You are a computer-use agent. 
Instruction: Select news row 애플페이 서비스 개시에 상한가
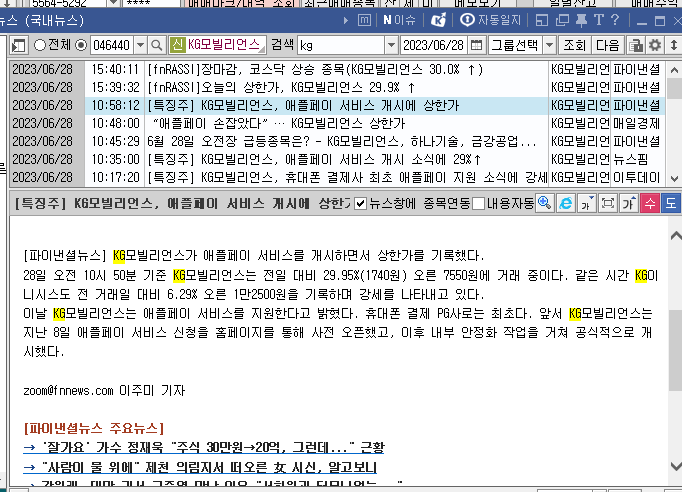coord(336,105)
